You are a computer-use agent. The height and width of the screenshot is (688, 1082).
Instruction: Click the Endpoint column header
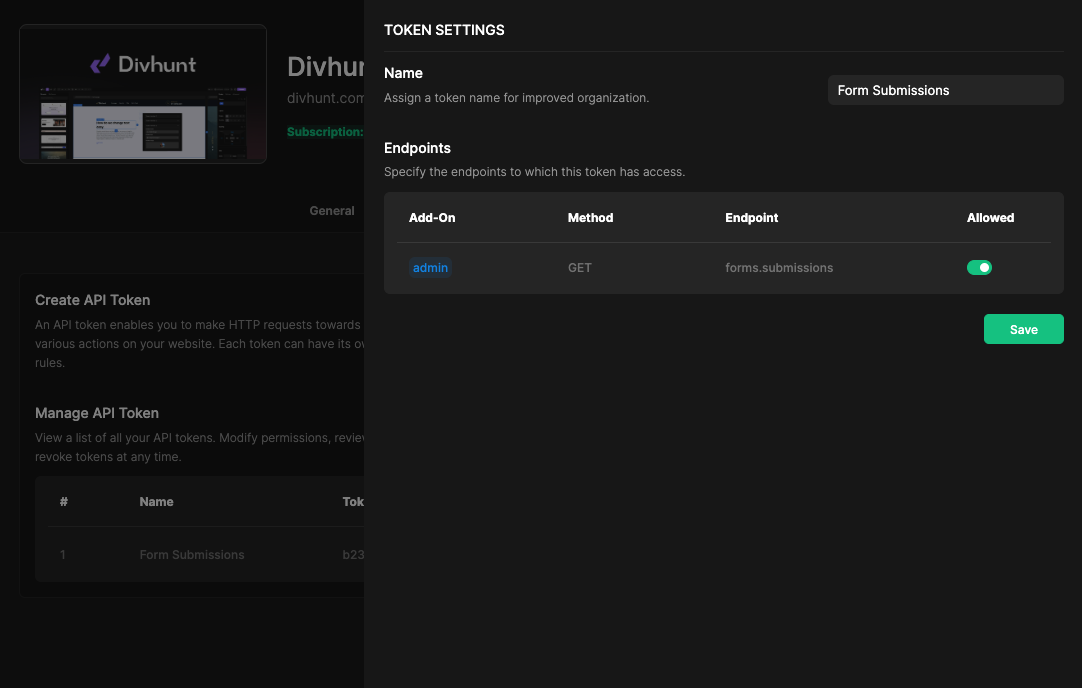pyautogui.click(x=751, y=218)
